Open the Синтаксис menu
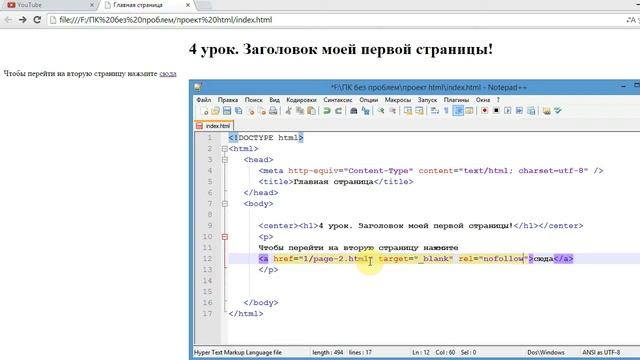Viewport: 640px width, 360px height. 338,100
